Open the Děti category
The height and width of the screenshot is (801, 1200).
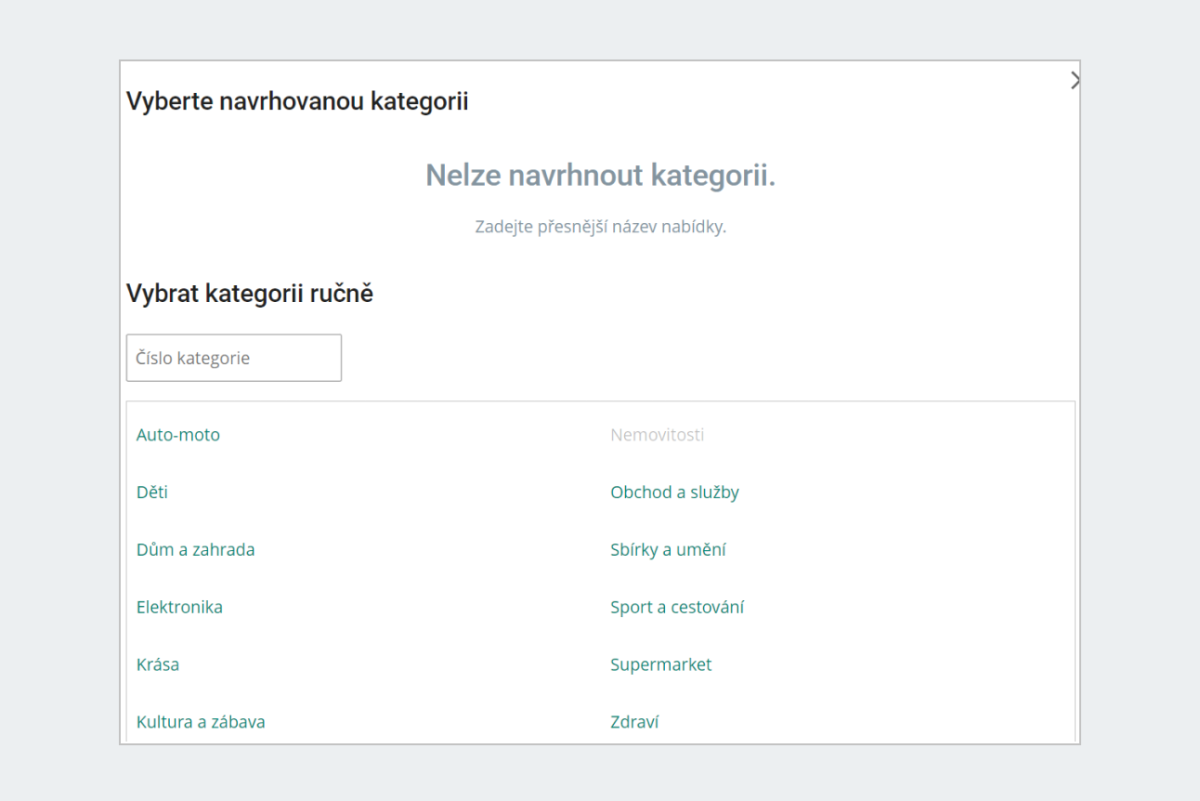coord(152,492)
